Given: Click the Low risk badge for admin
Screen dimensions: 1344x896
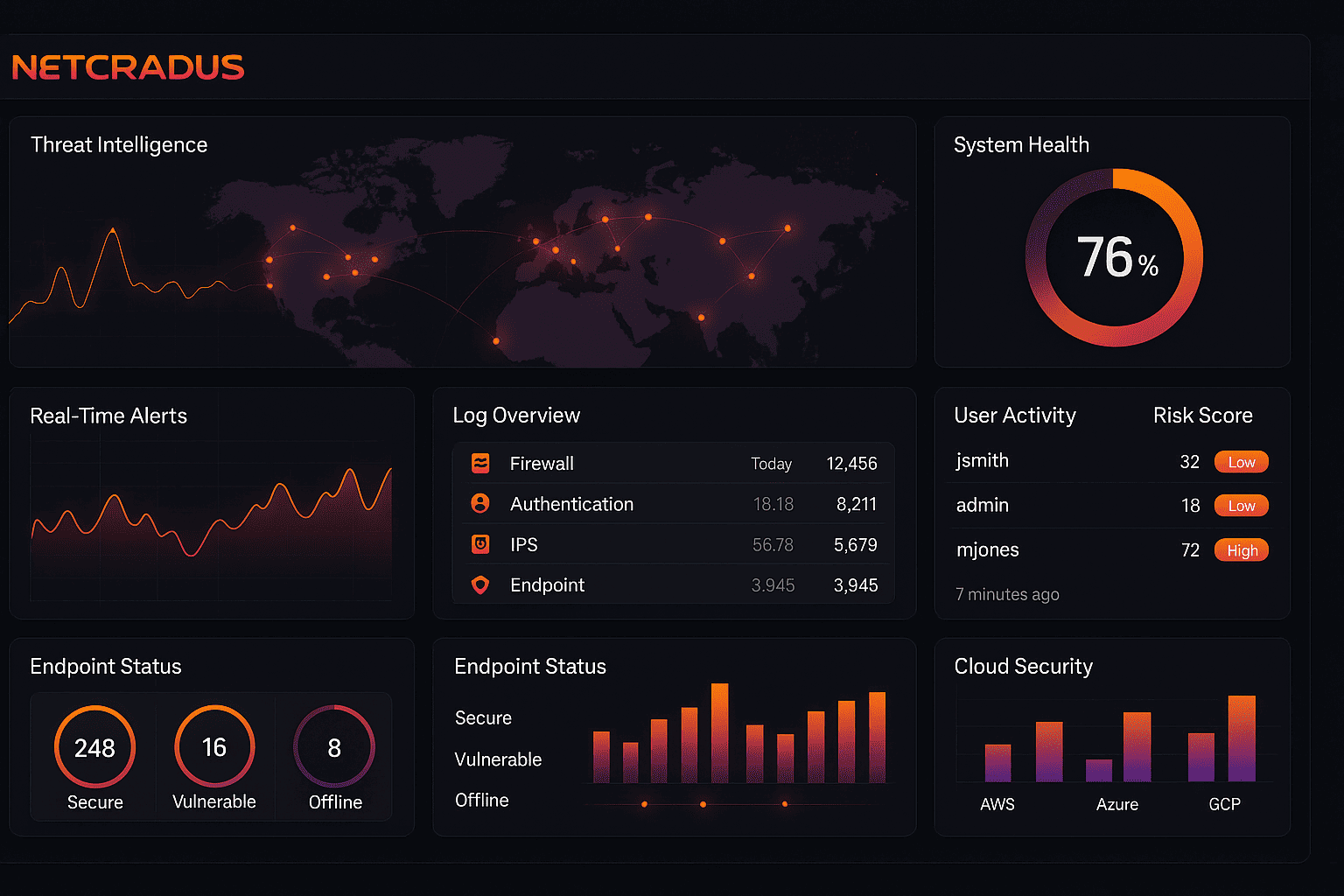Looking at the screenshot, I should 1241,506.
